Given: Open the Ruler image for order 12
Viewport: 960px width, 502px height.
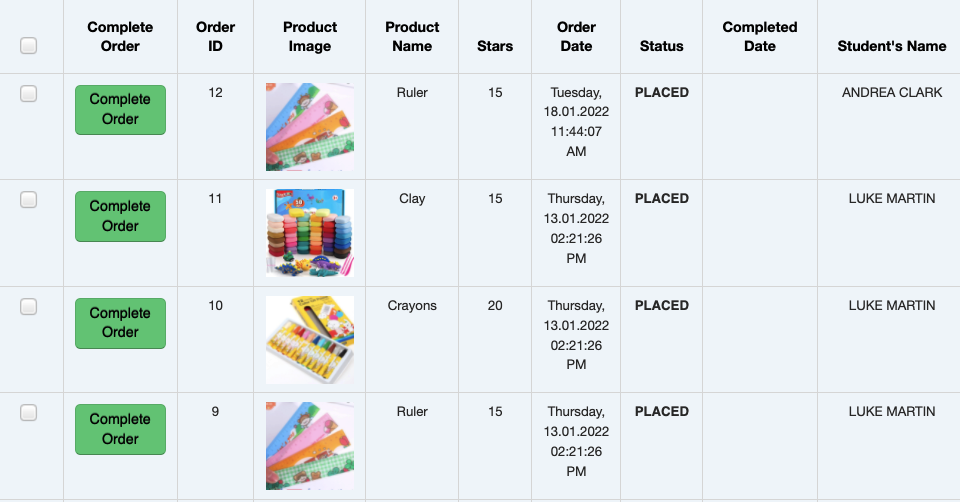Looking at the screenshot, I should tap(310, 127).
